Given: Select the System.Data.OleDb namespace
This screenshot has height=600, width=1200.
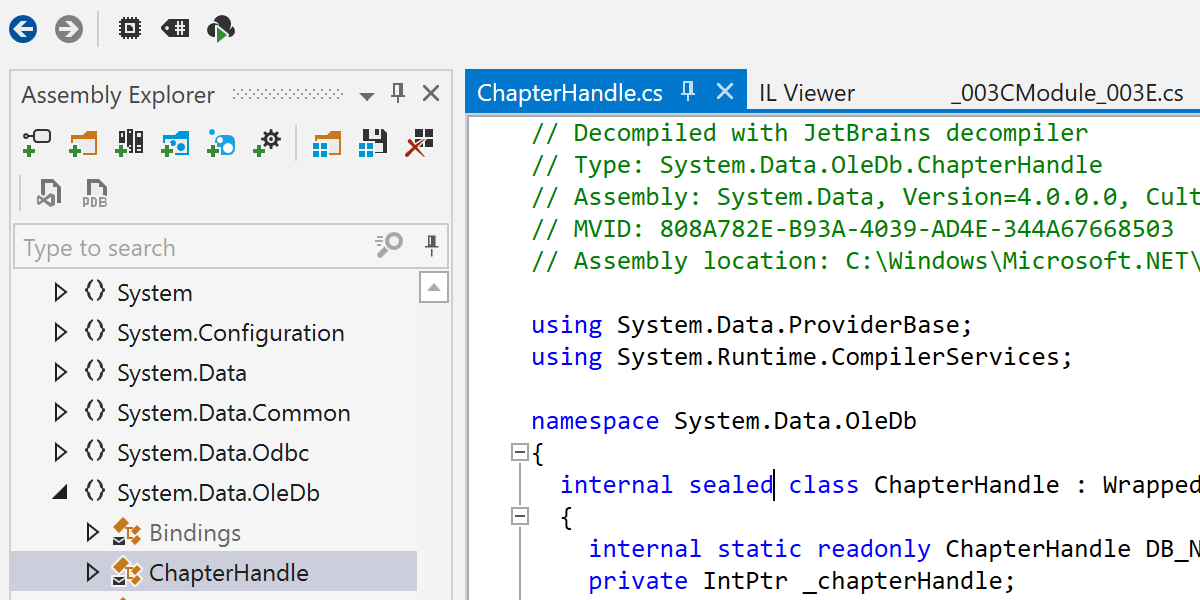Looking at the screenshot, I should click(x=218, y=493).
